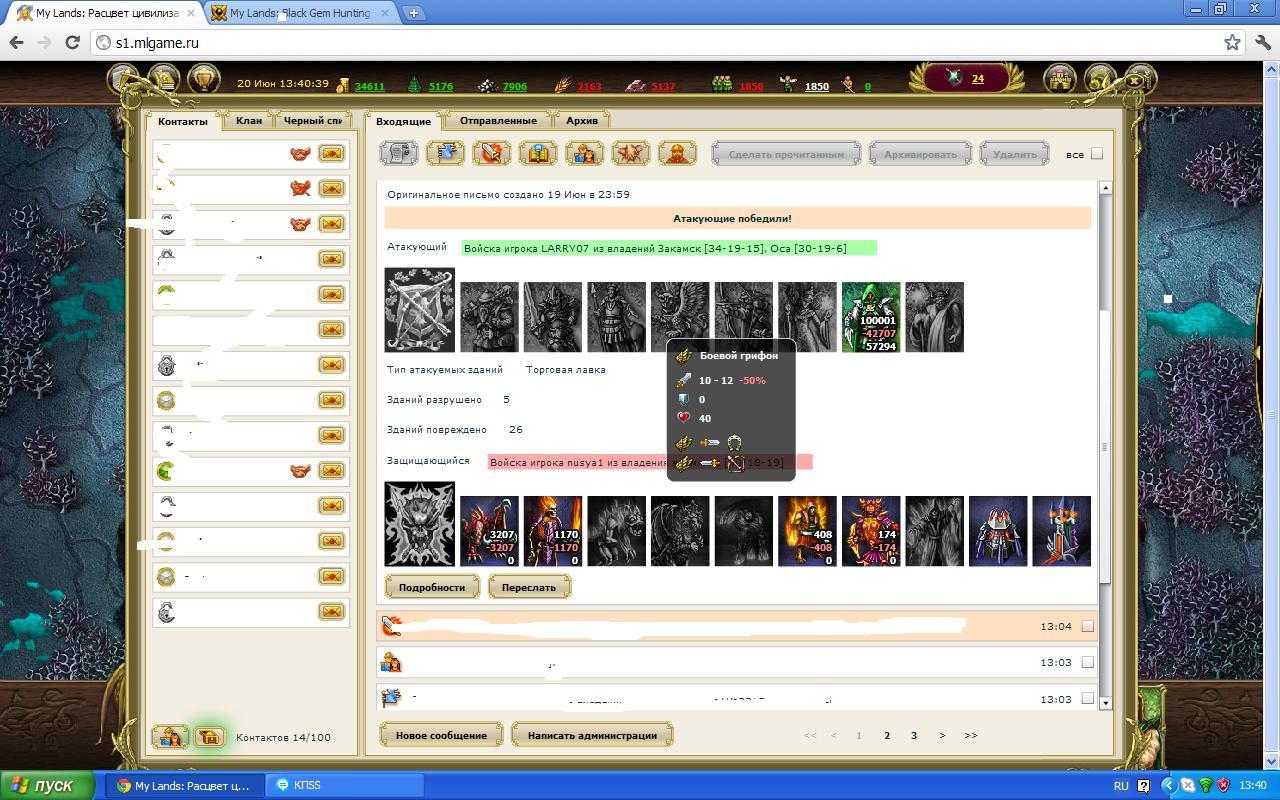This screenshot has width=1280, height=800.
Task: Tick the checkbox for the first 13:03 message
Action: (1088, 662)
